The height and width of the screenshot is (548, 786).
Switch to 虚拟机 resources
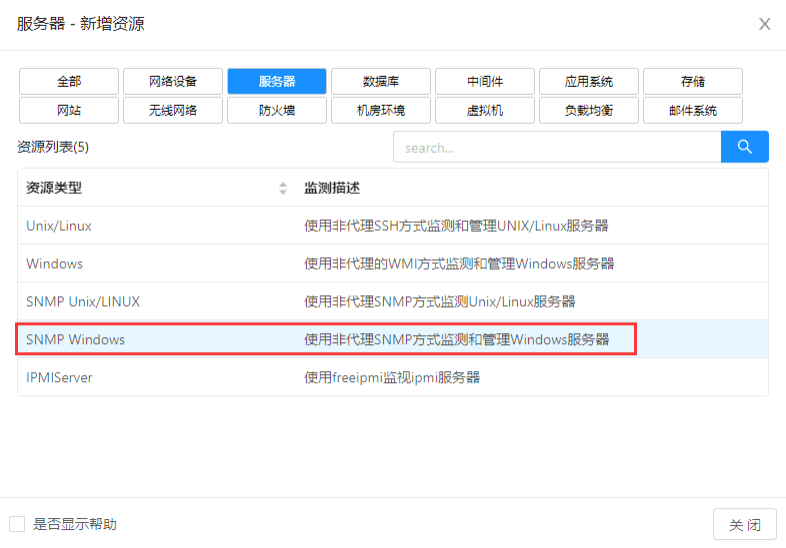click(x=485, y=110)
